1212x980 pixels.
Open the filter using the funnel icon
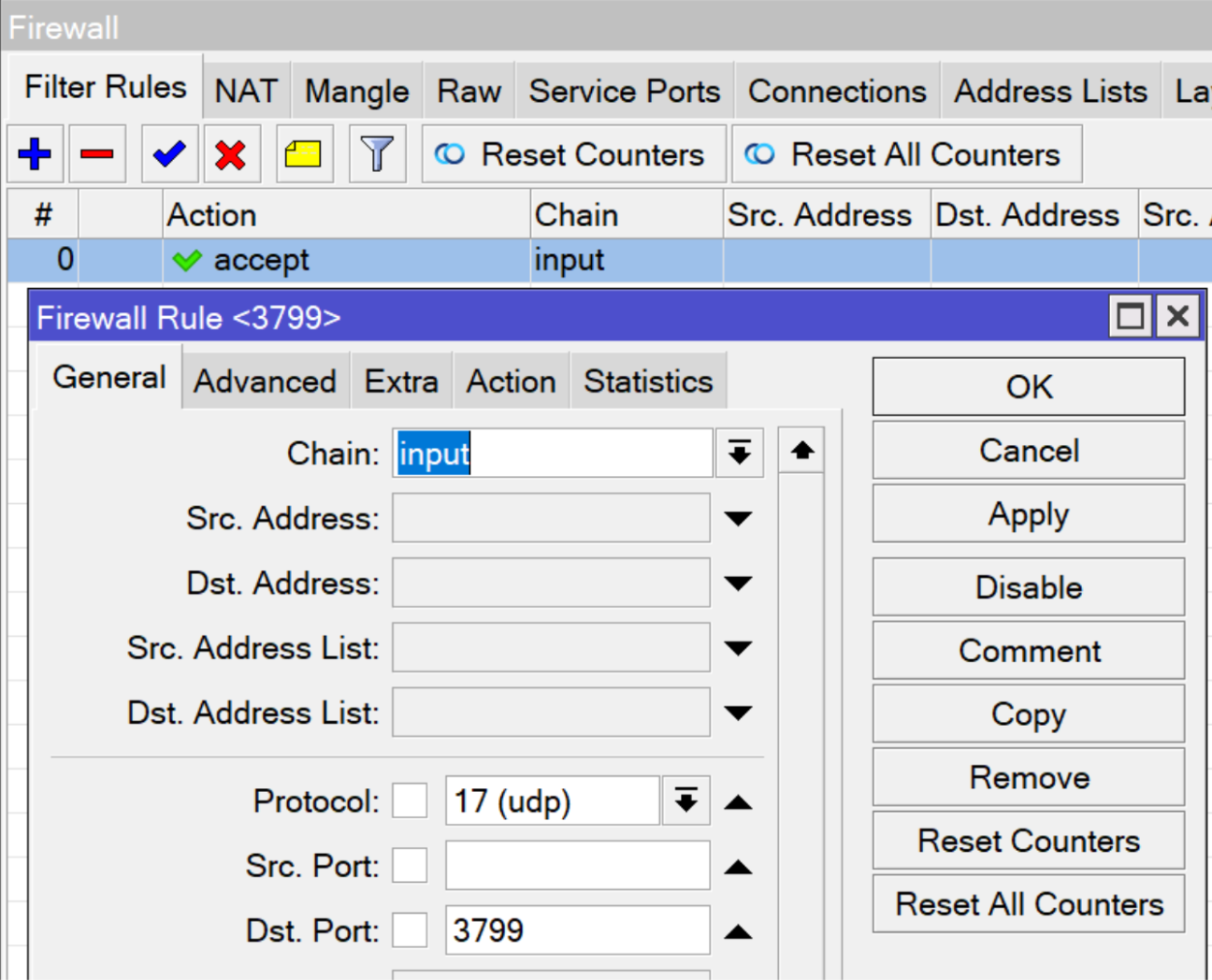point(377,153)
